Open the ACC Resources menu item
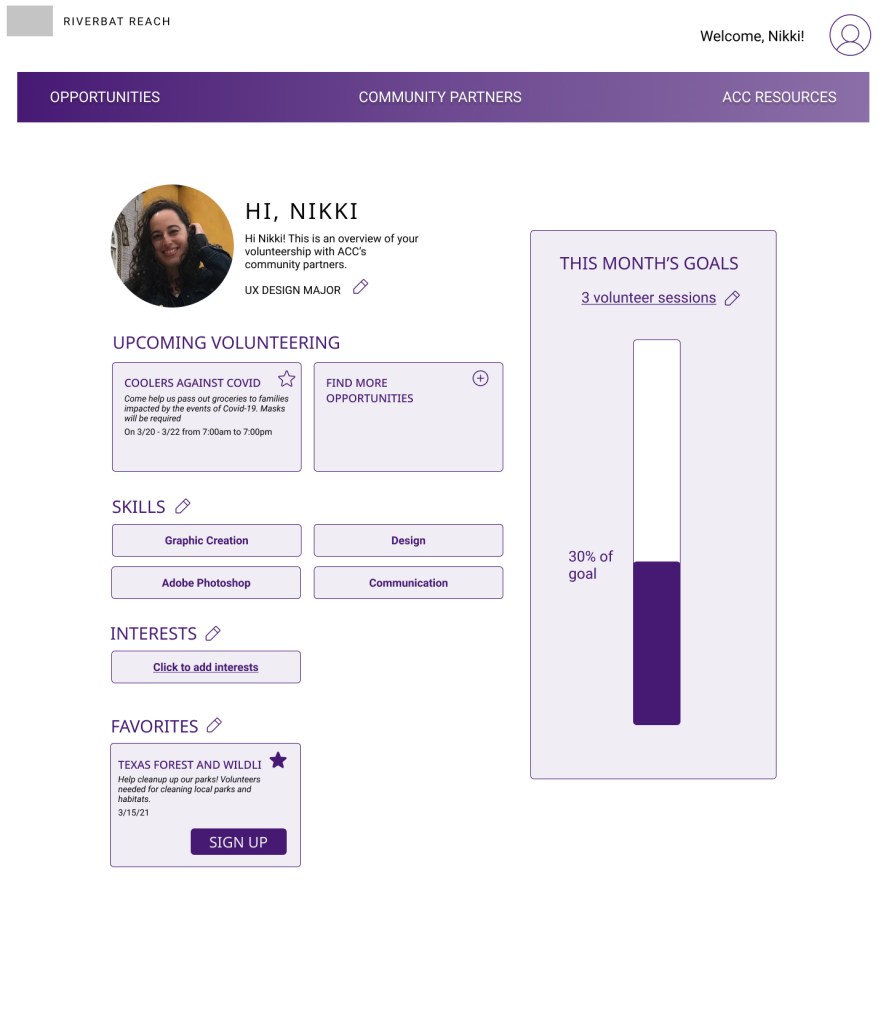This screenshot has width=886, height=1024. pyautogui.click(x=779, y=97)
